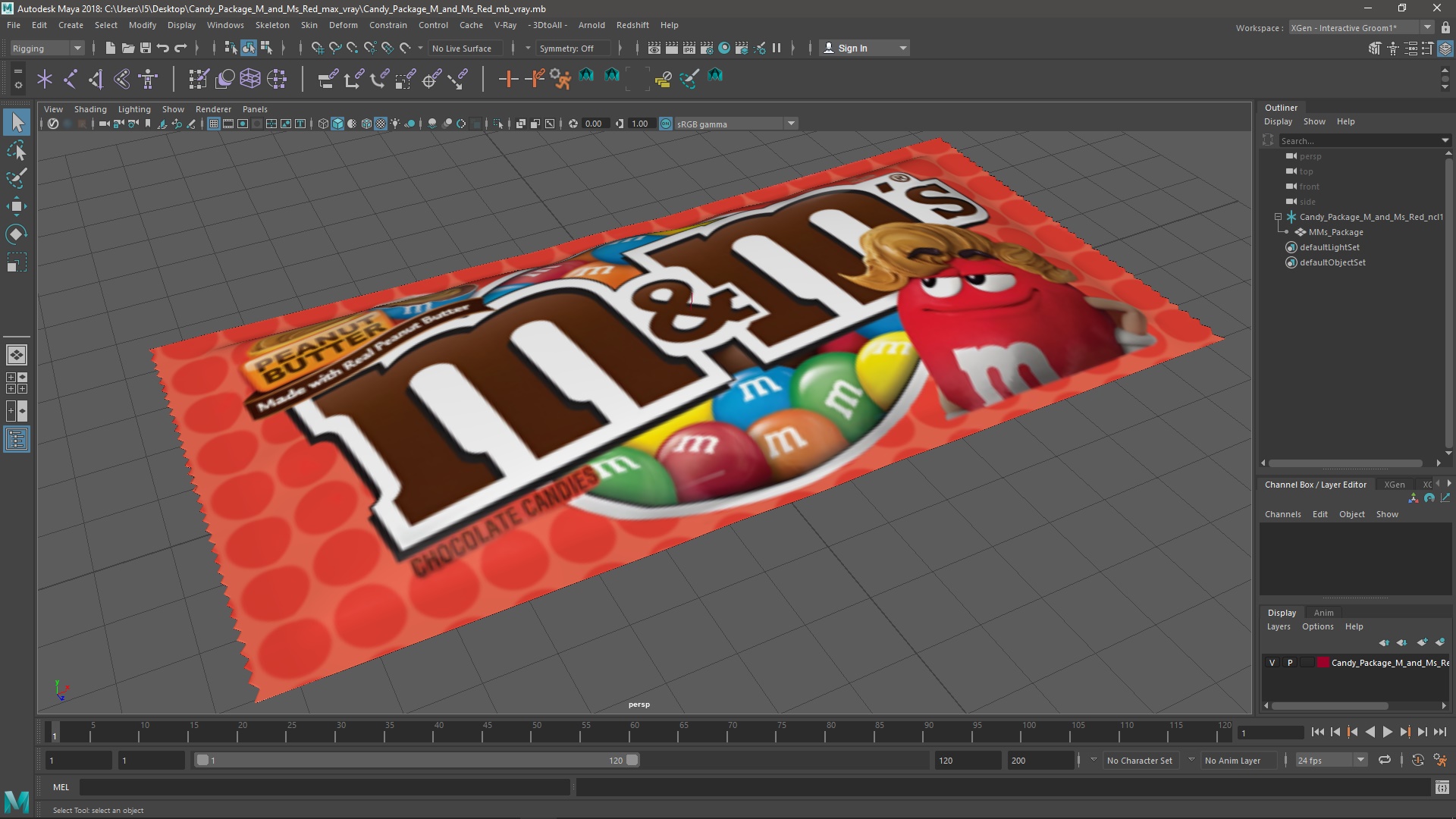Click the Open Scene folder icon
This screenshot has height=819, width=1456.
click(x=128, y=48)
